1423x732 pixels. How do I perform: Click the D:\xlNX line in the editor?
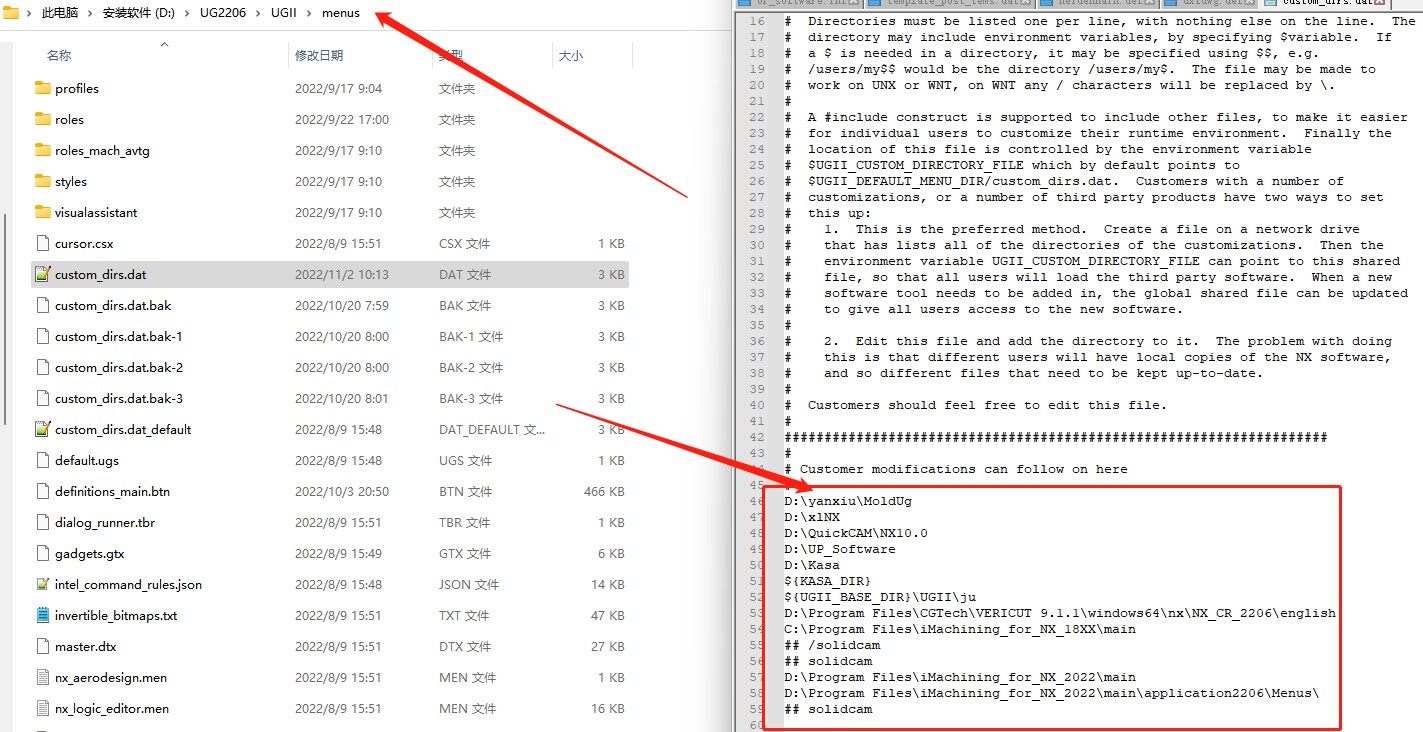pos(812,517)
